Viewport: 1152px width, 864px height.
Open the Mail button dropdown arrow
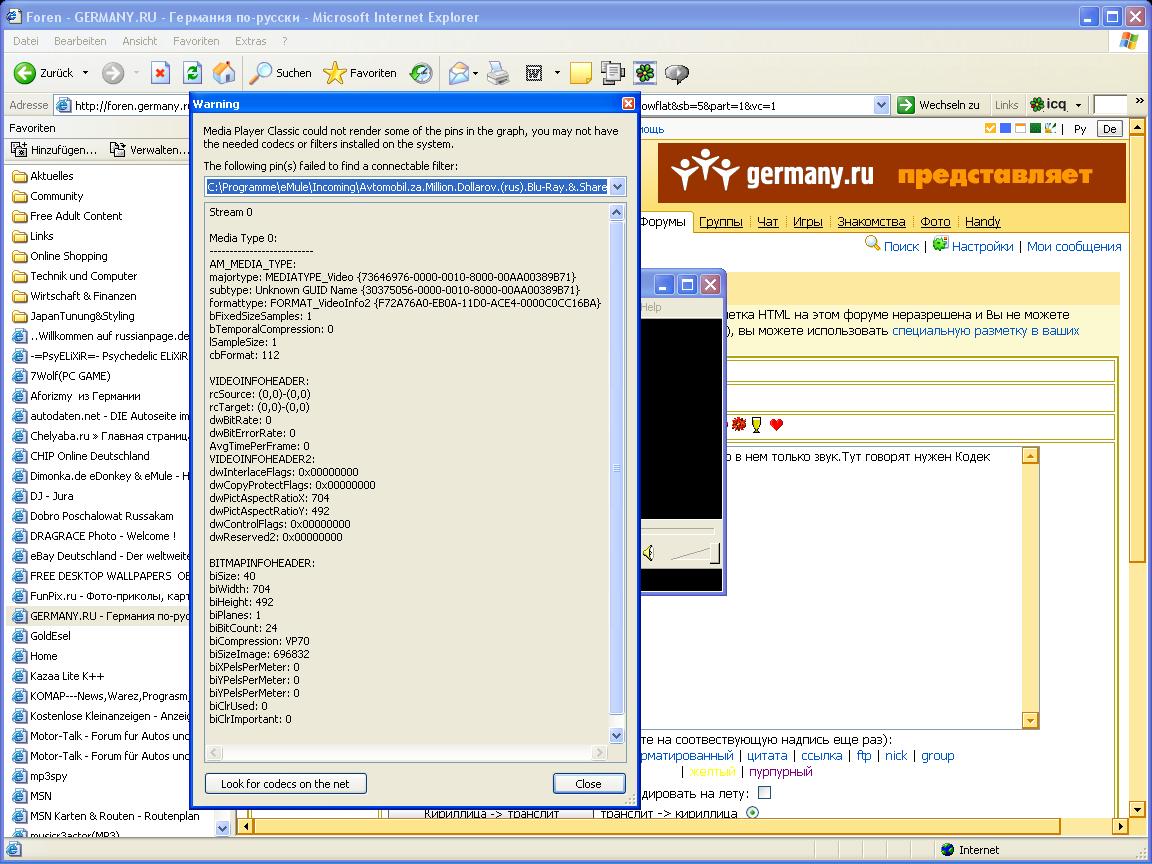click(x=476, y=73)
